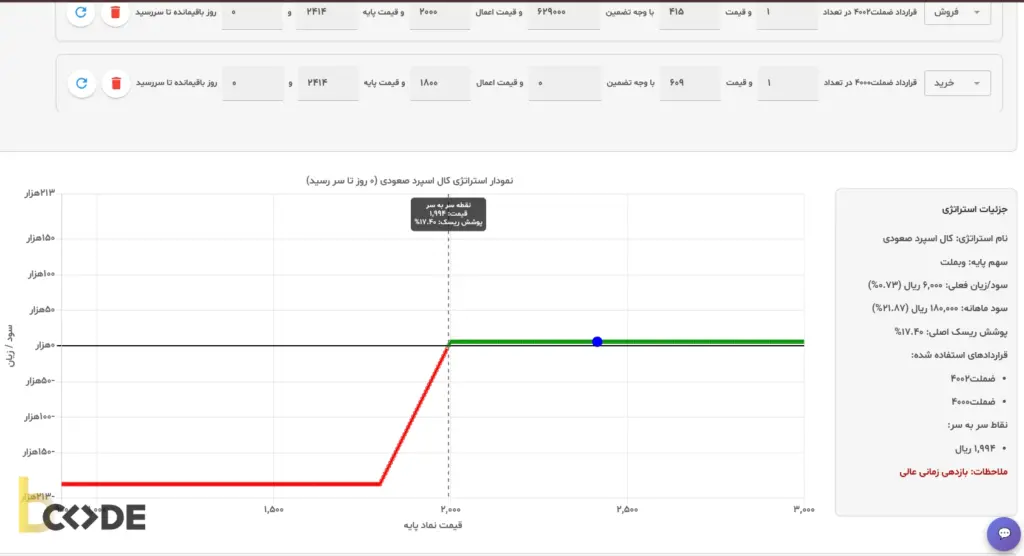Click strike price field showing 2000
The height and width of the screenshot is (556, 1024).
tap(439, 13)
